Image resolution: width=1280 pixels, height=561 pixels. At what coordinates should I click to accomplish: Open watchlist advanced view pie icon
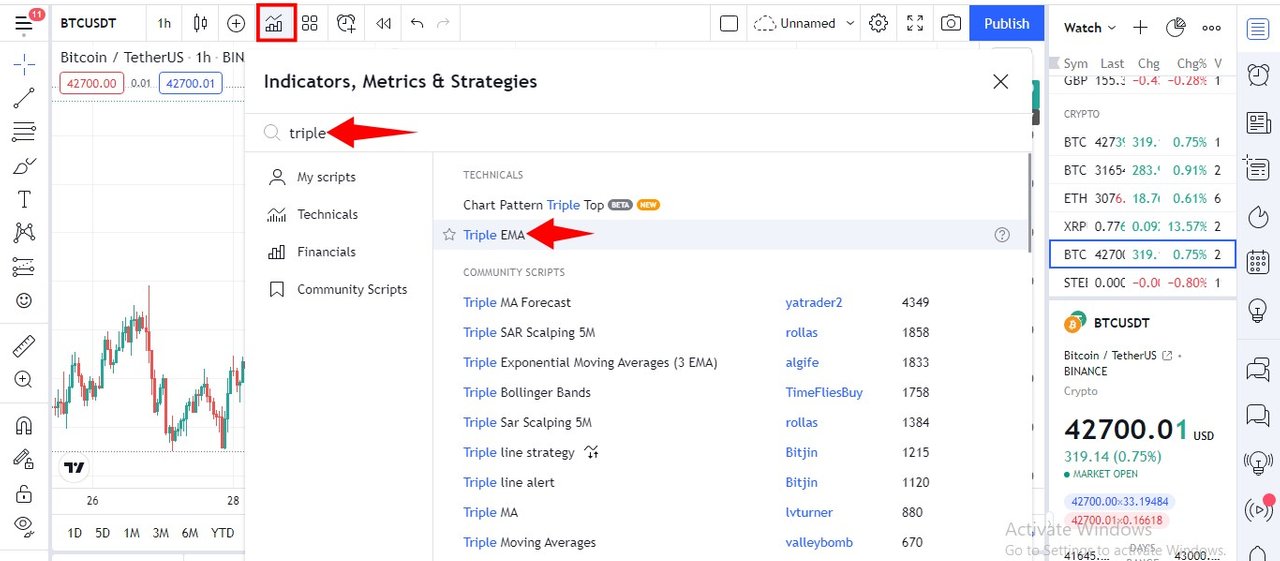(1176, 28)
